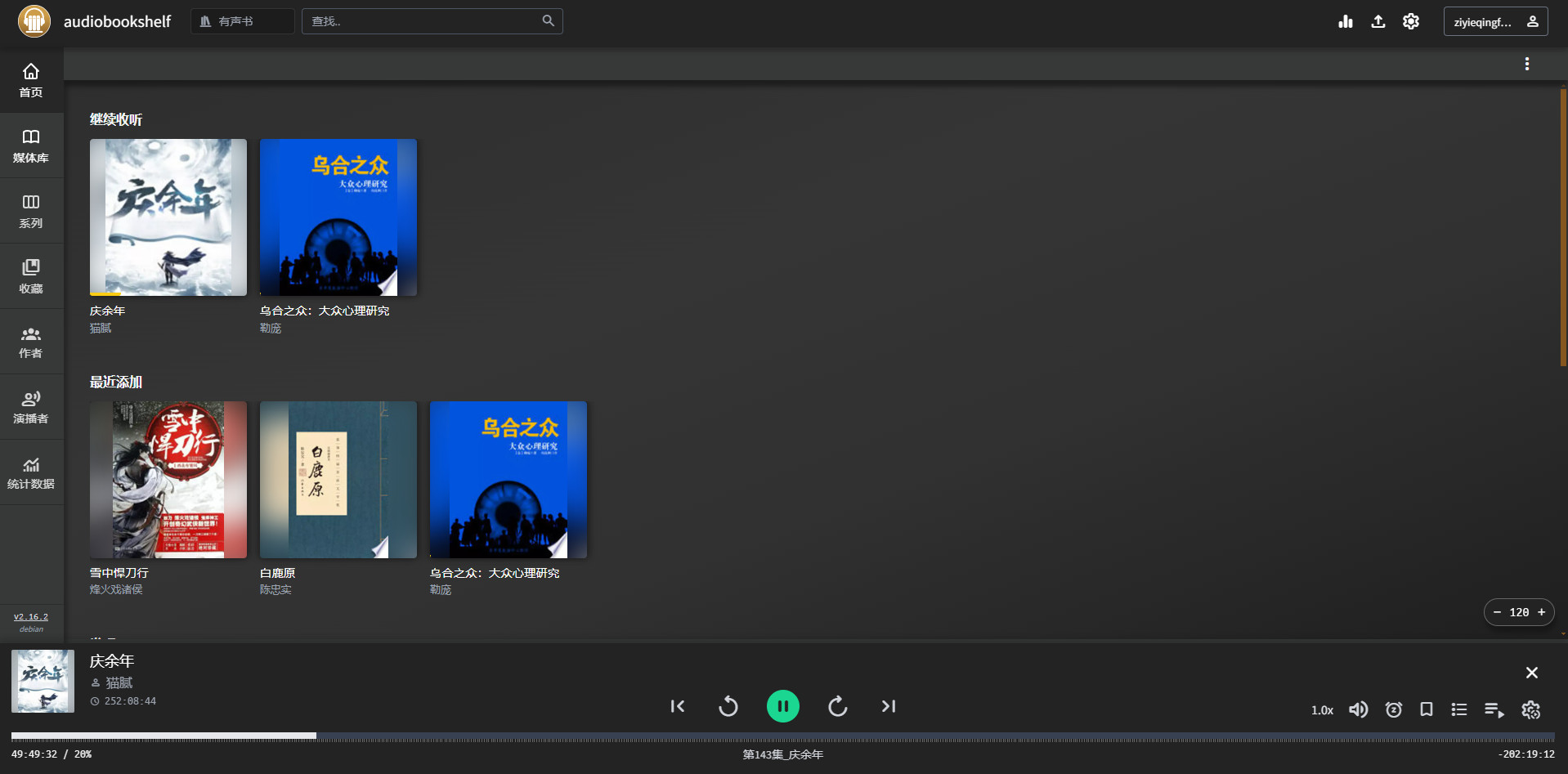
Task: Mute the volume speaker icon
Action: click(1358, 709)
